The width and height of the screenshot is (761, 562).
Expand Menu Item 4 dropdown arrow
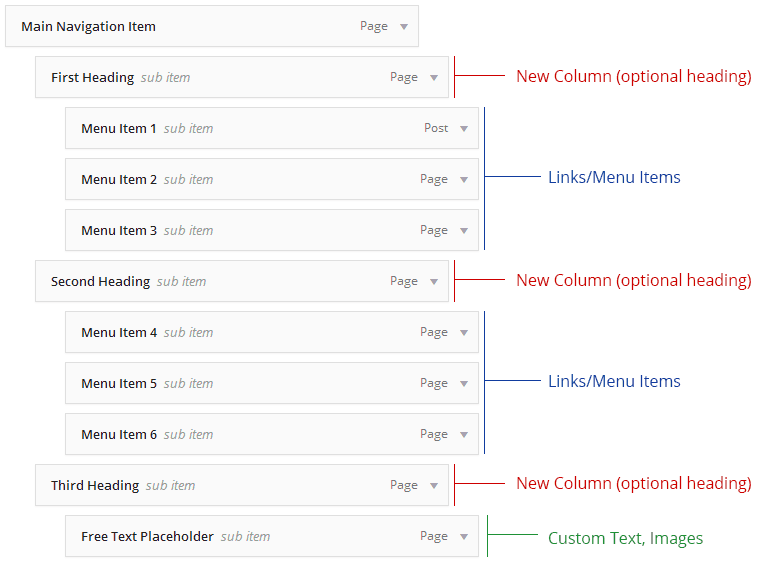pyautogui.click(x=464, y=333)
